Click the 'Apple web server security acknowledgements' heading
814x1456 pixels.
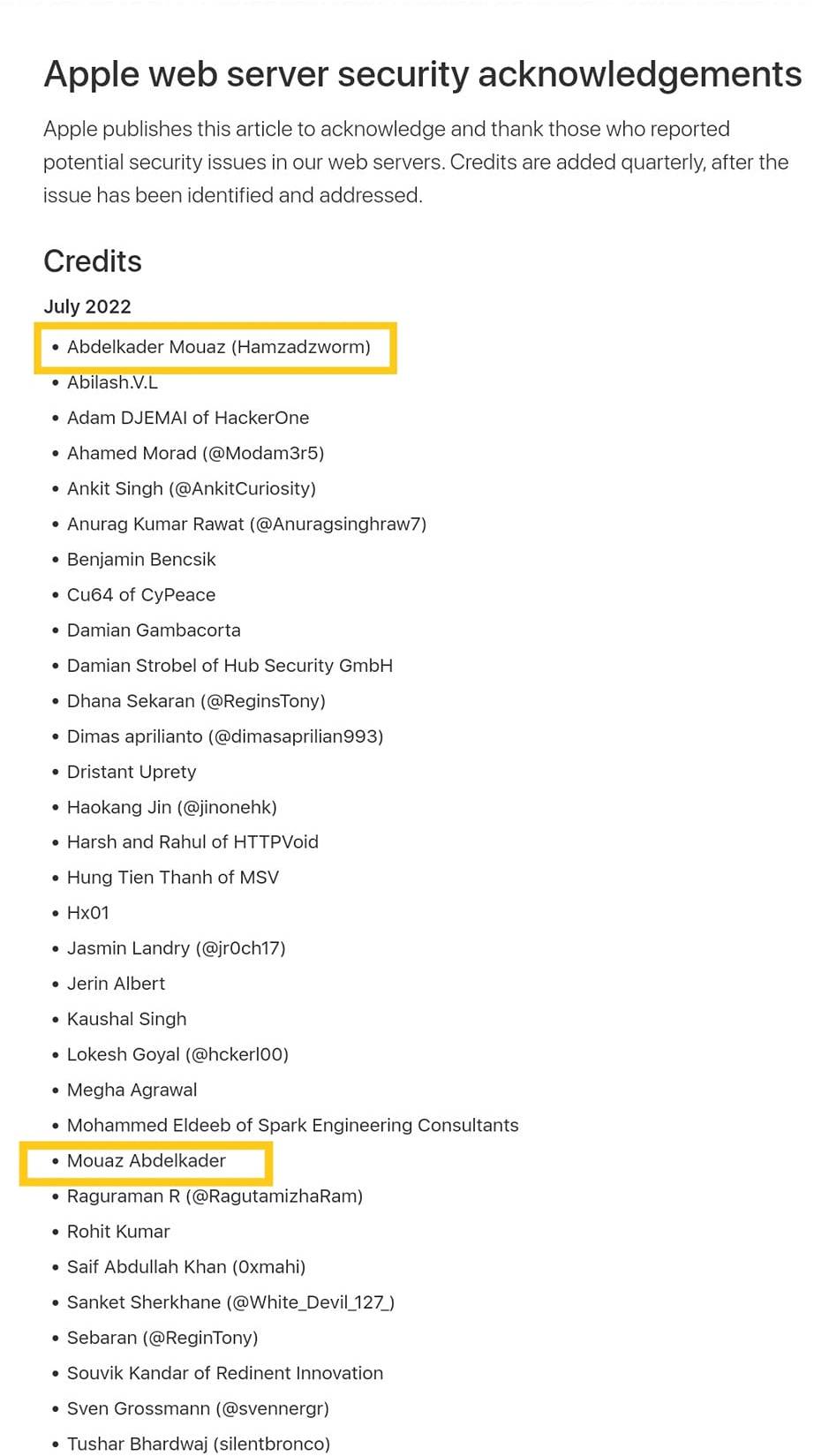(422, 74)
